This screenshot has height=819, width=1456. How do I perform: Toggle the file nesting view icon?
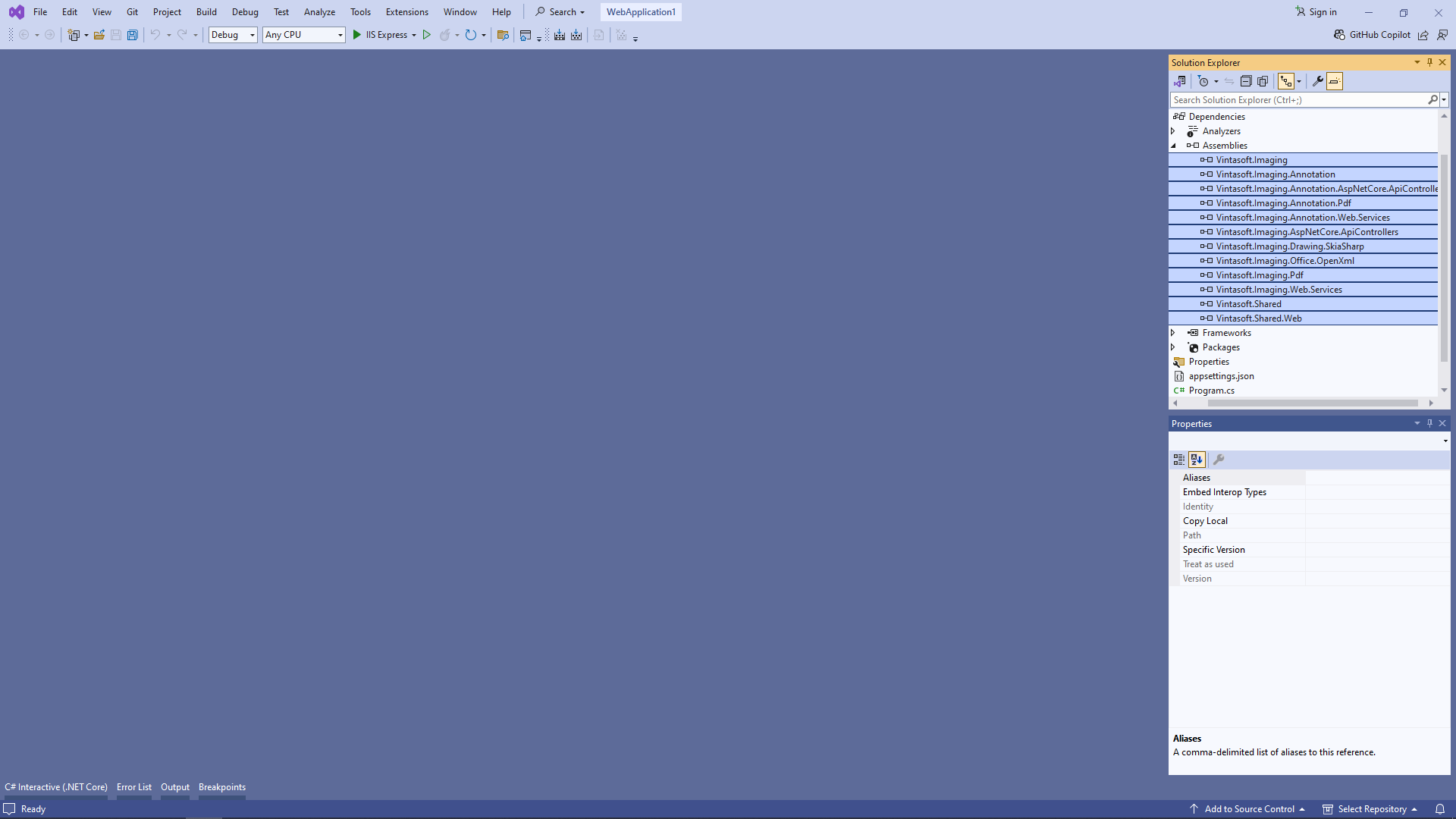(x=1286, y=81)
